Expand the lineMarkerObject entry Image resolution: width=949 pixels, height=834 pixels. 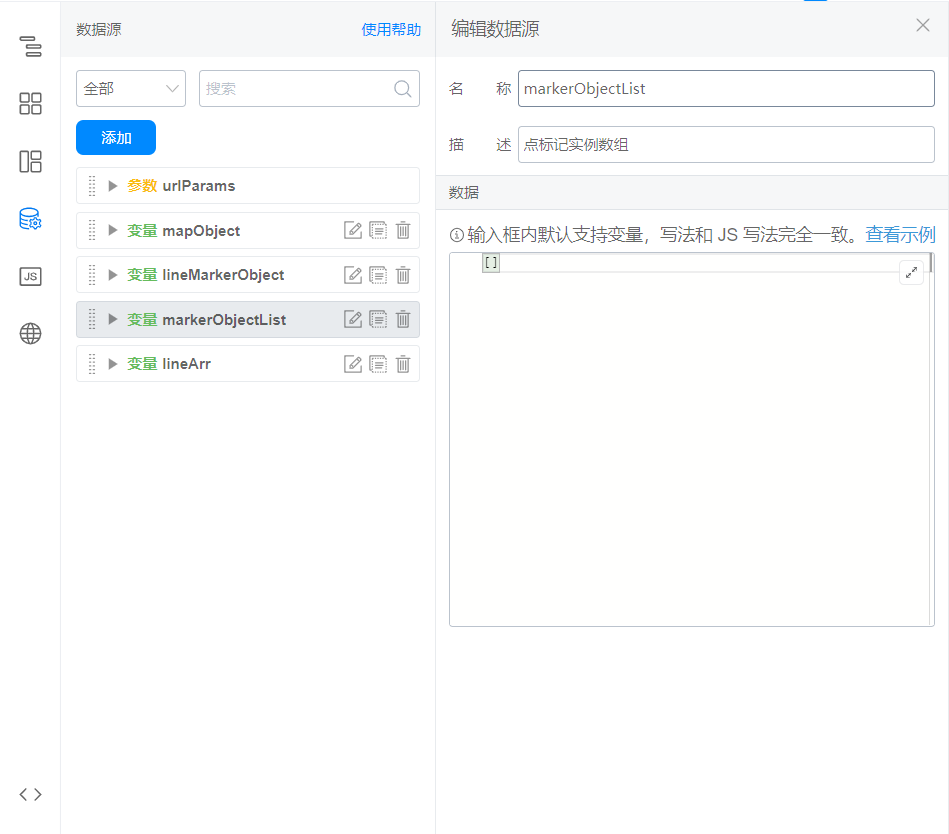(x=113, y=275)
